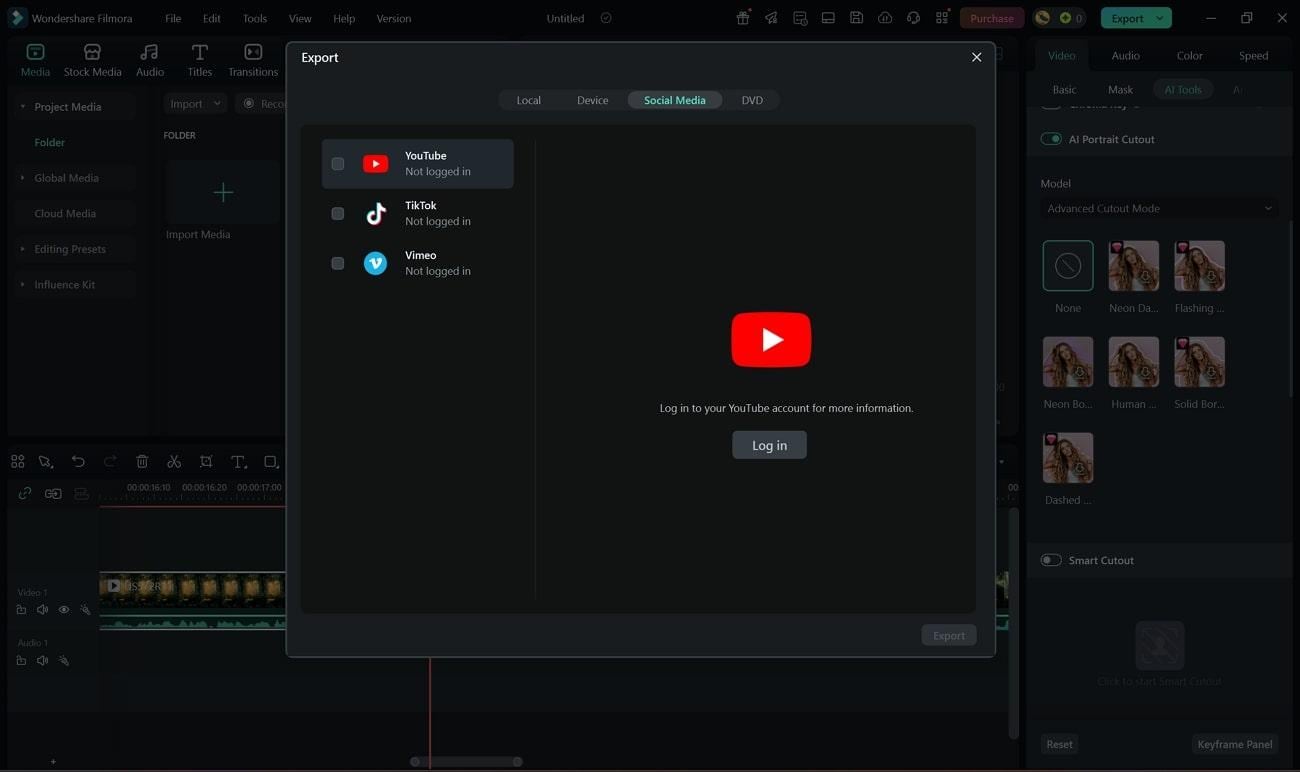Image resolution: width=1300 pixels, height=772 pixels.
Task: Open the Export button dropdown arrow
Action: click(1160, 18)
